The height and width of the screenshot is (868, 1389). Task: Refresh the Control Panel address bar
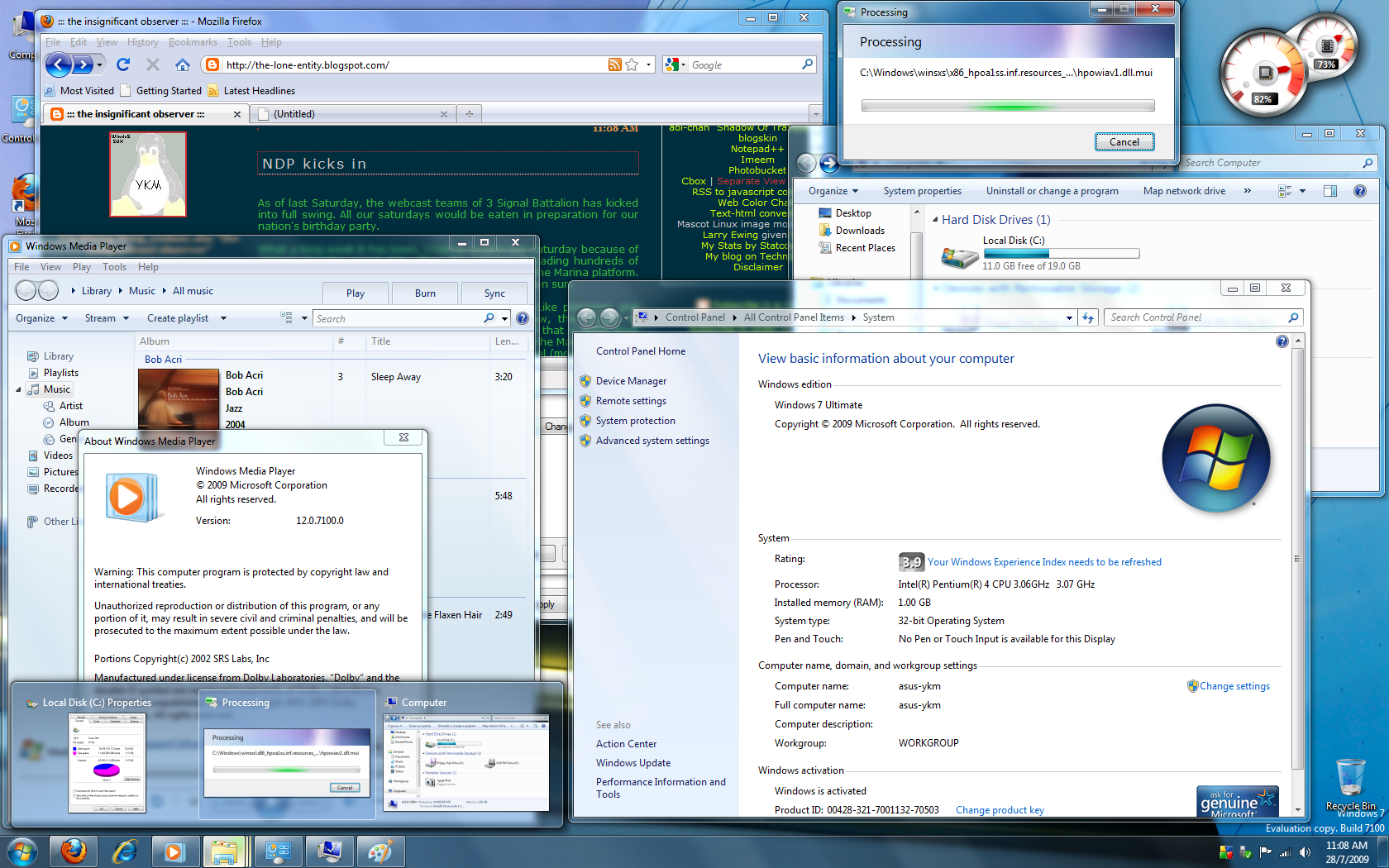(x=1088, y=317)
